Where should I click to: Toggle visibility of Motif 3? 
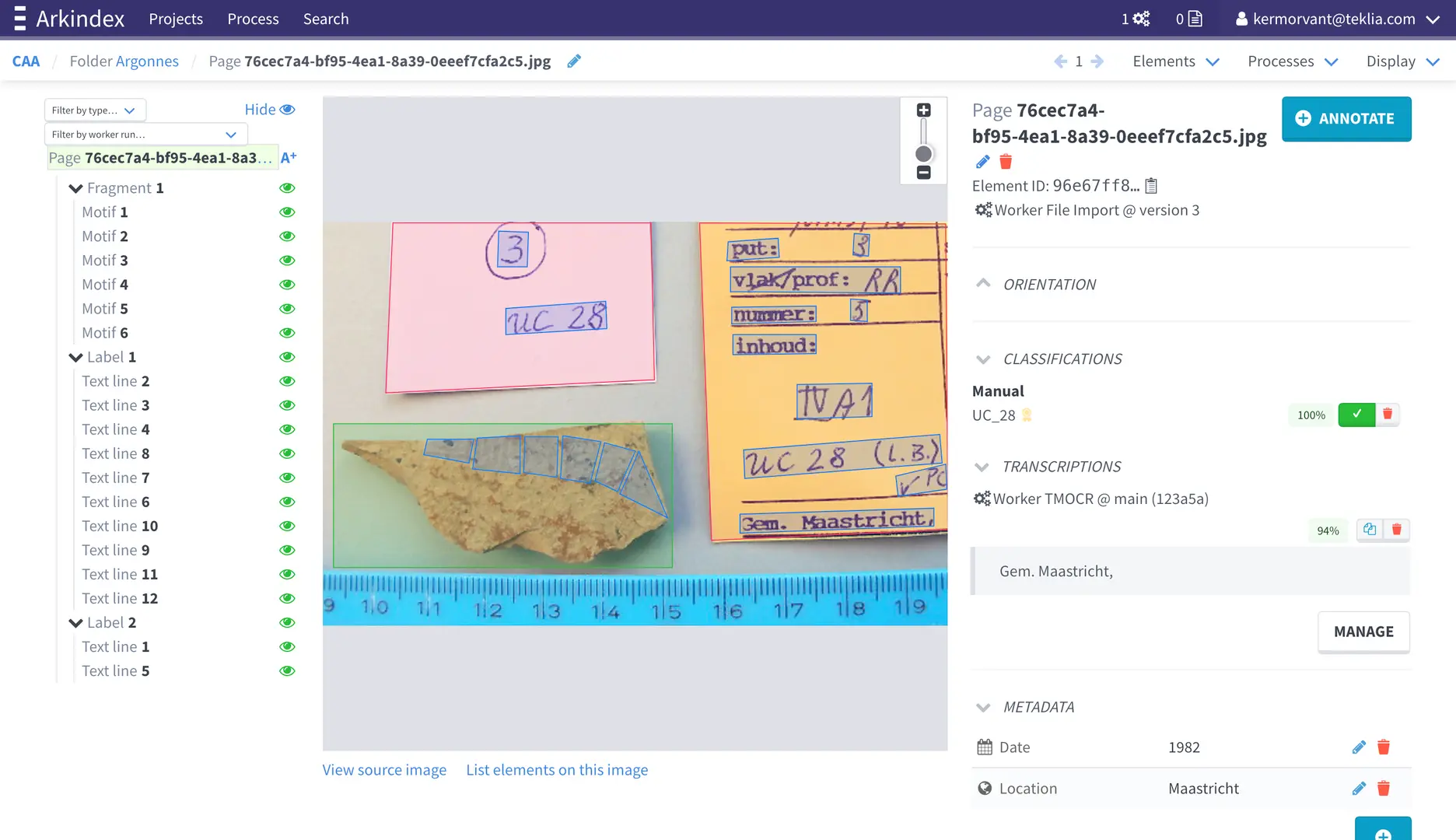[x=287, y=261]
